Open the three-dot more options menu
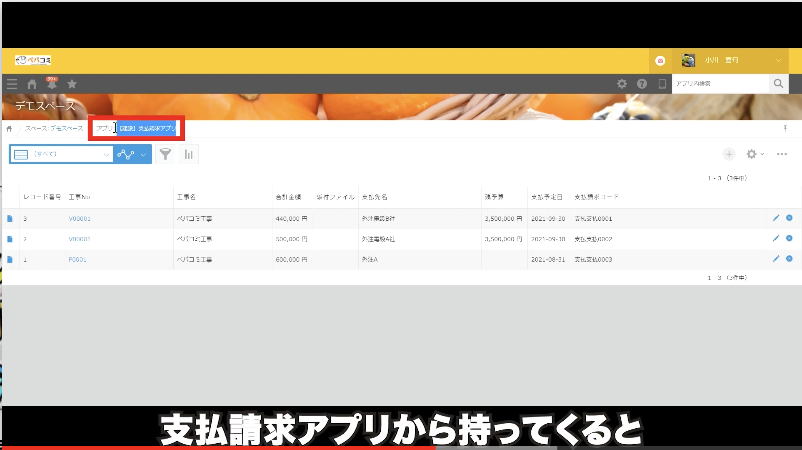 coord(782,154)
